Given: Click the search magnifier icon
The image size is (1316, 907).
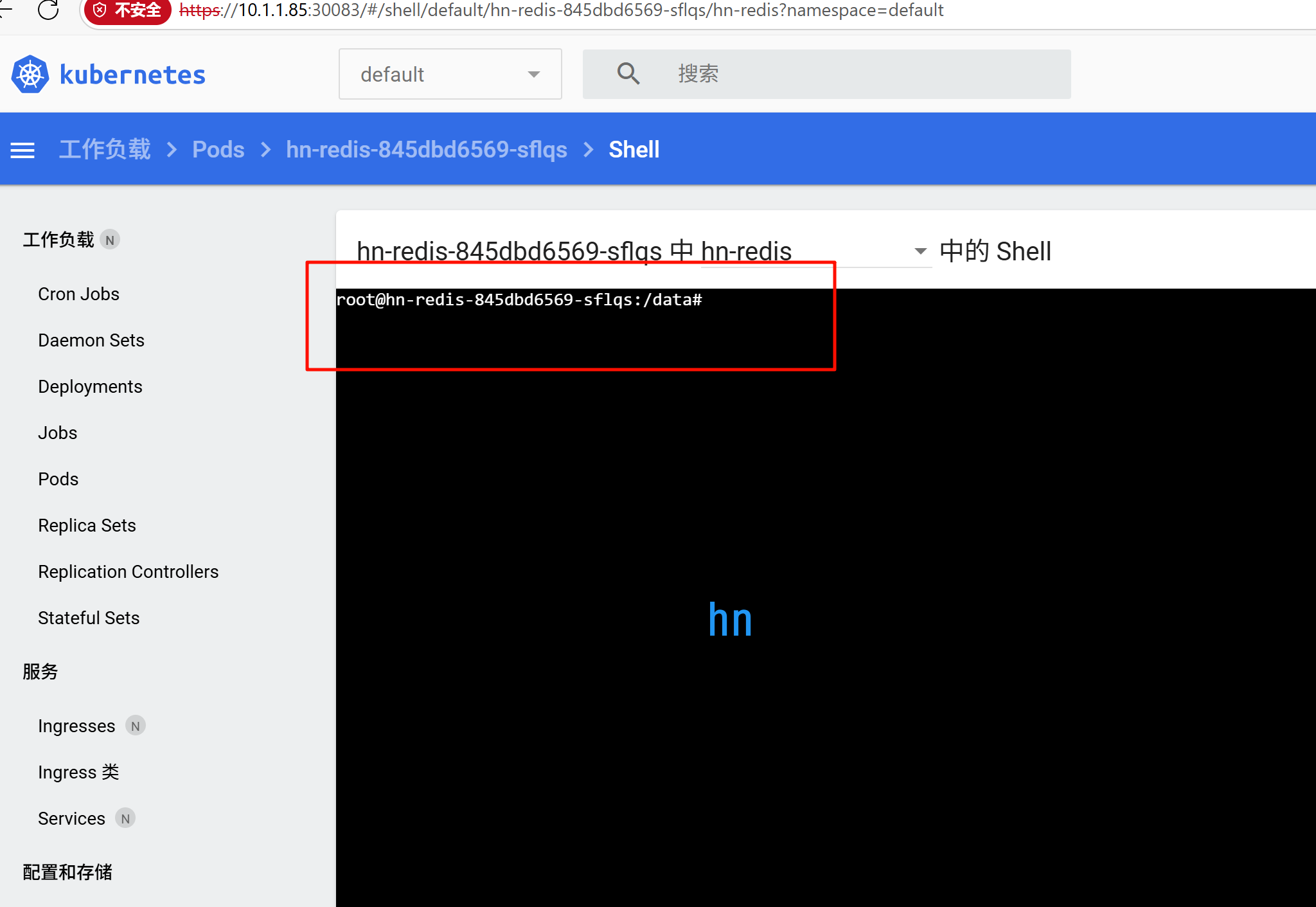Looking at the screenshot, I should (628, 74).
